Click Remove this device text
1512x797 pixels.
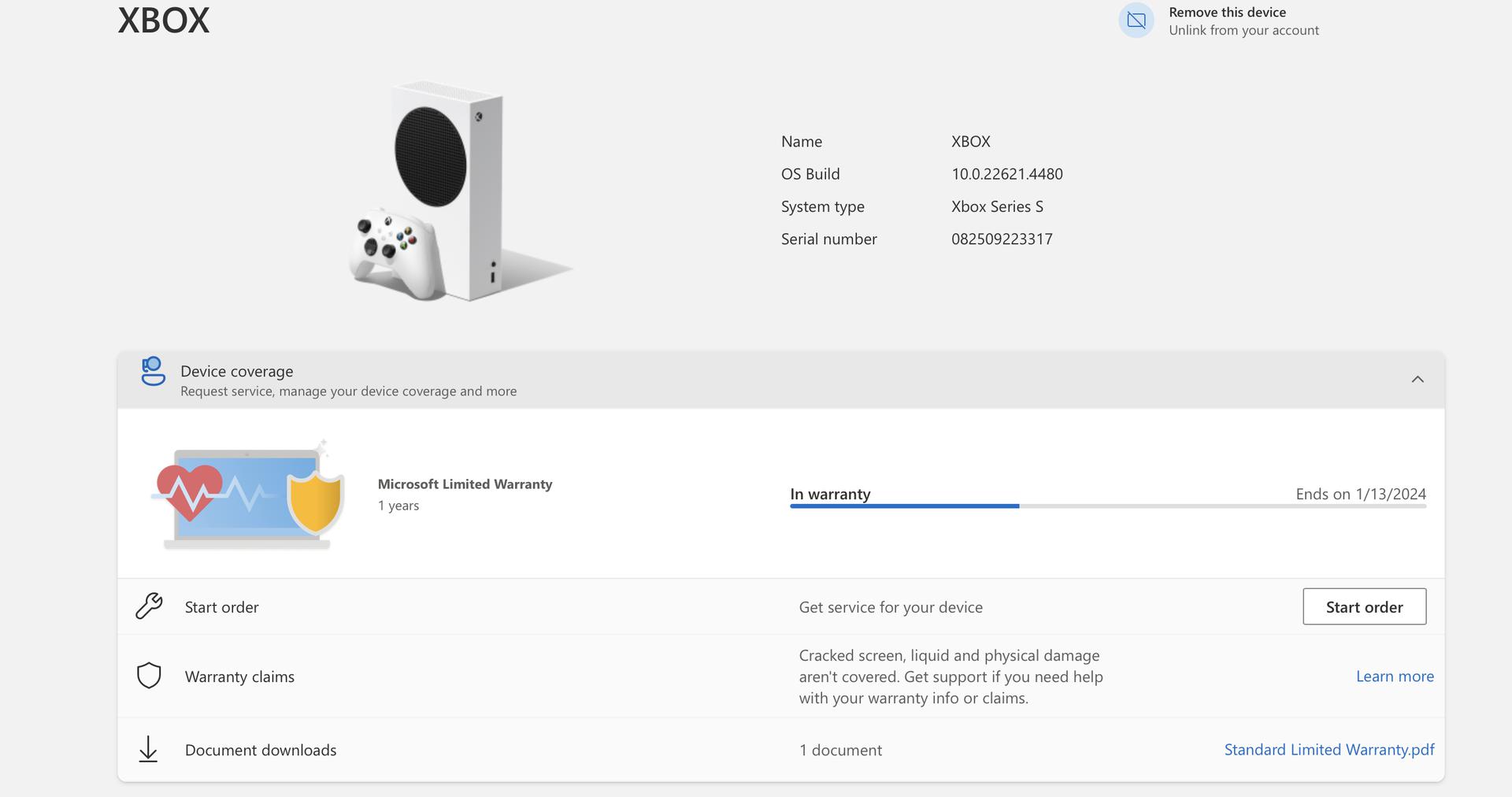[x=1227, y=13]
